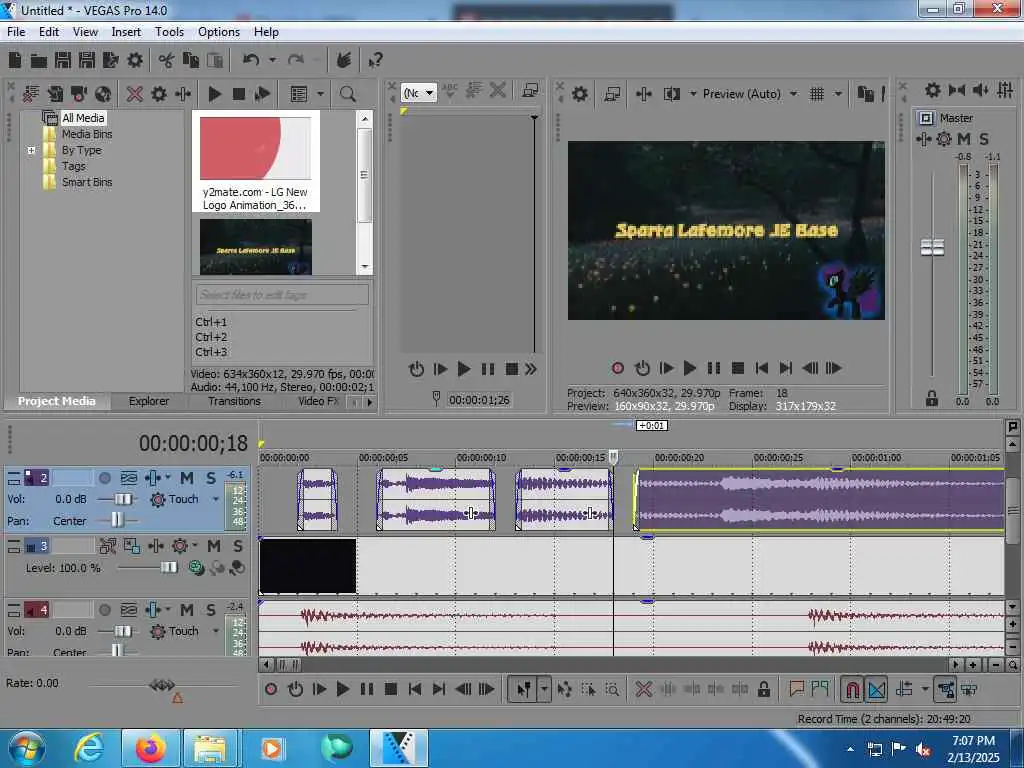The width and height of the screenshot is (1024, 768).
Task: Click Copy snapshot to clipboard icon in preview
Action: tap(865, 94)
